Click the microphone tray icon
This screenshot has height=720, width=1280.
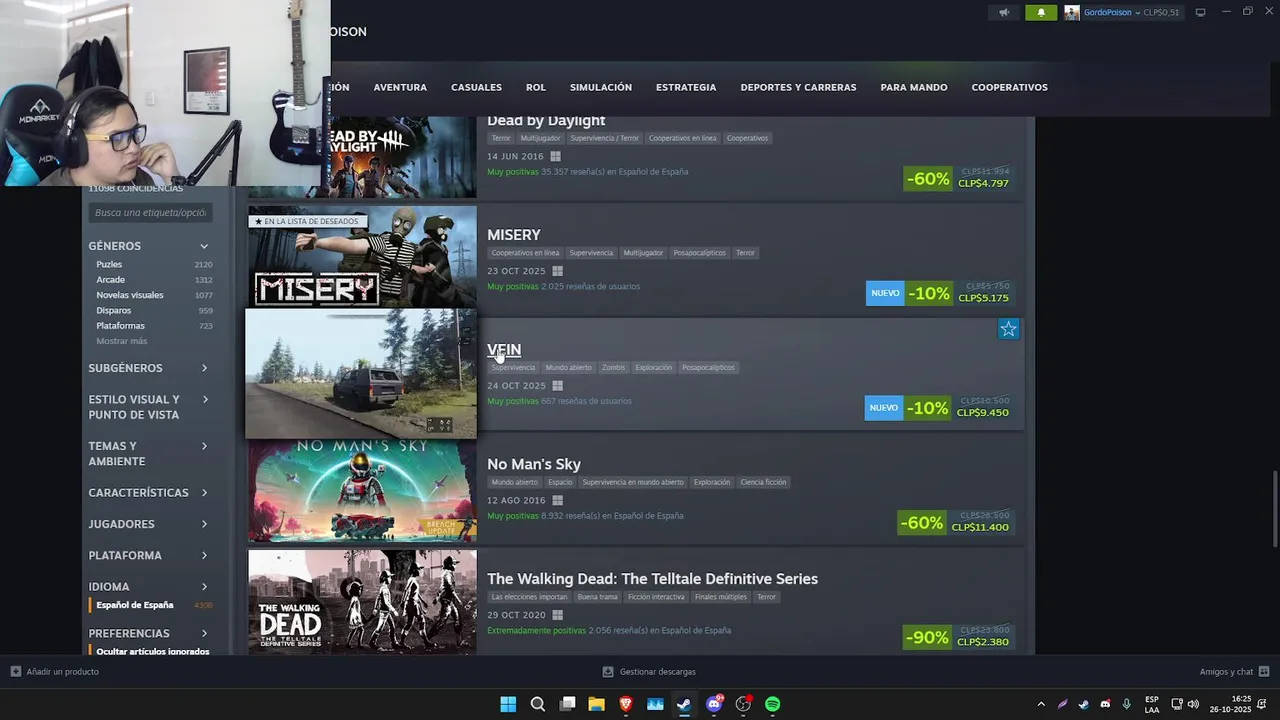coord(1127,704)
